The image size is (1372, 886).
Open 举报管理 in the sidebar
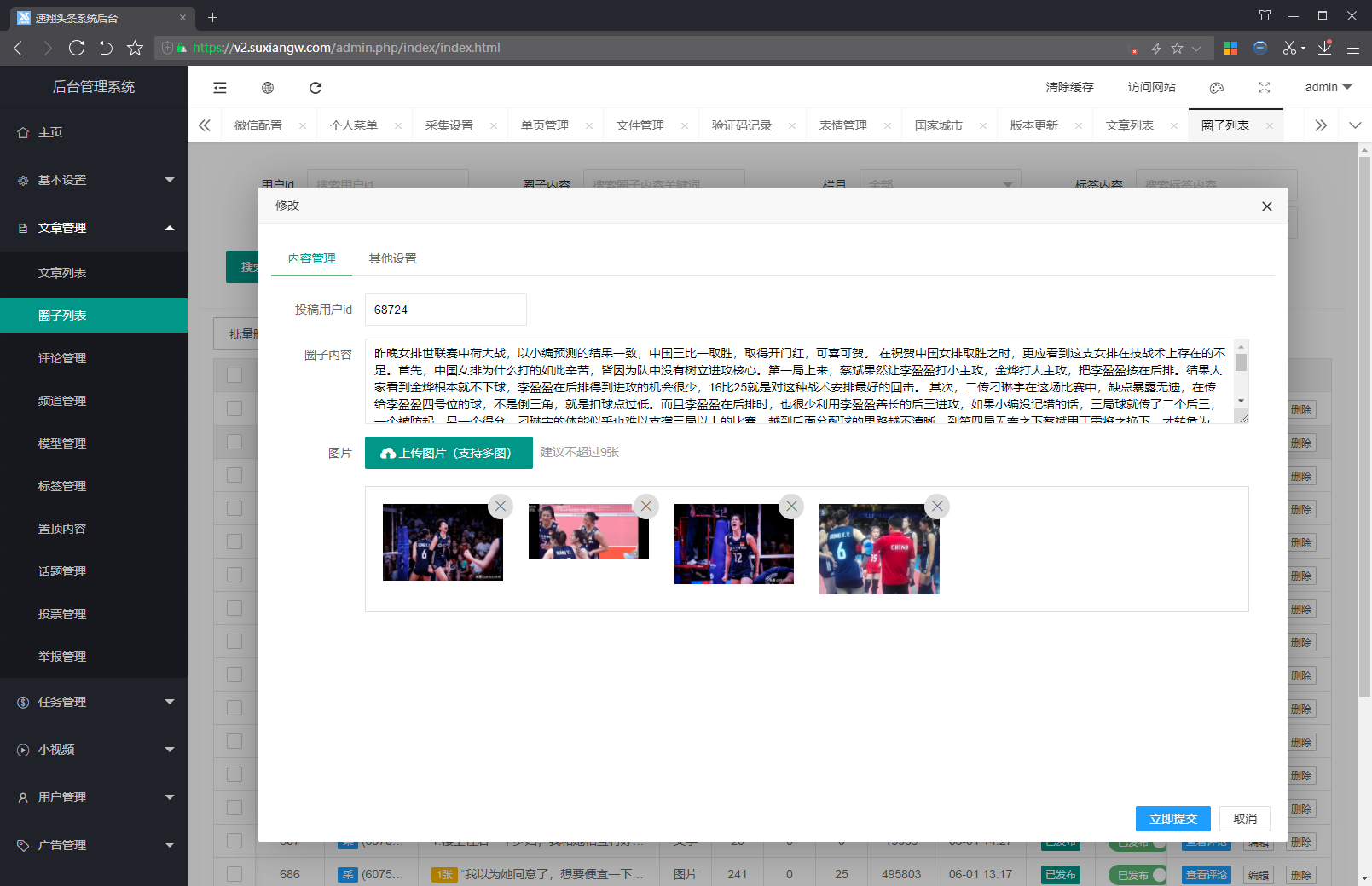click(94, 657)
